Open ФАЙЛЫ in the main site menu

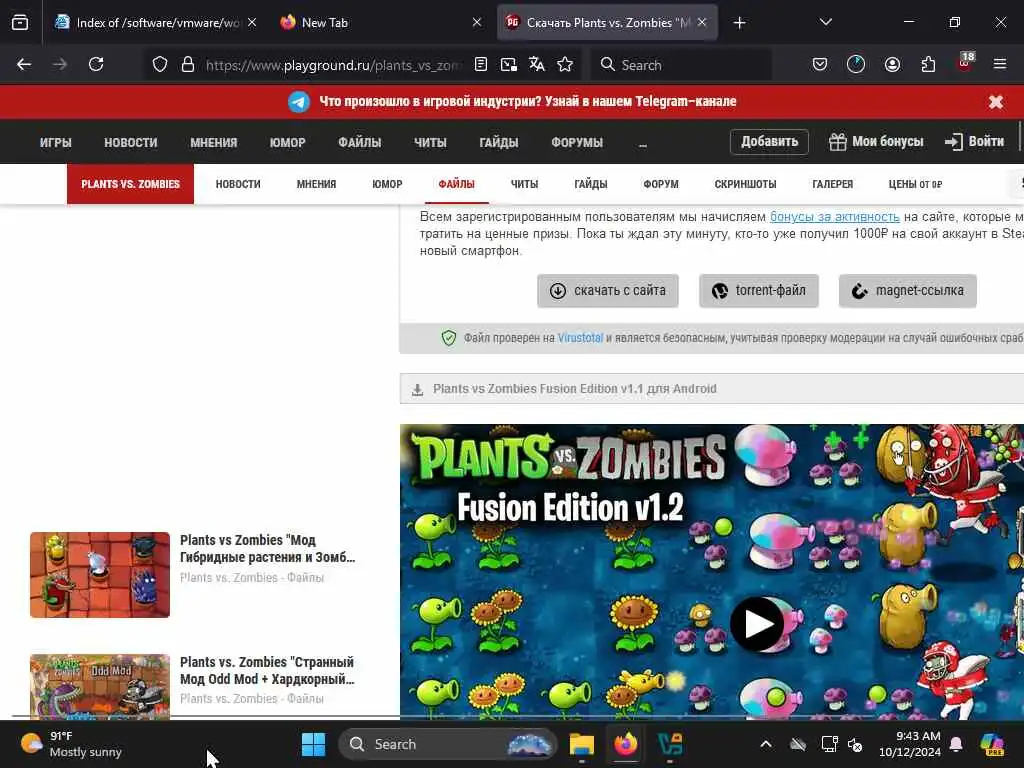[360, 142]
